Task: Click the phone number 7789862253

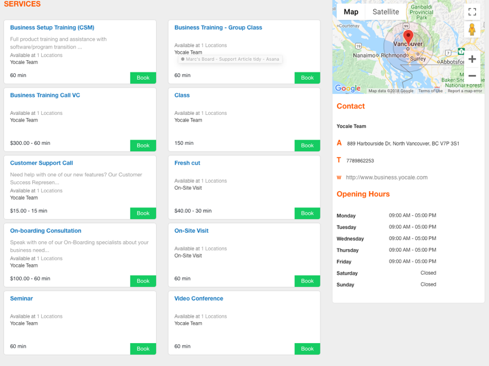Action: point(360,161)
